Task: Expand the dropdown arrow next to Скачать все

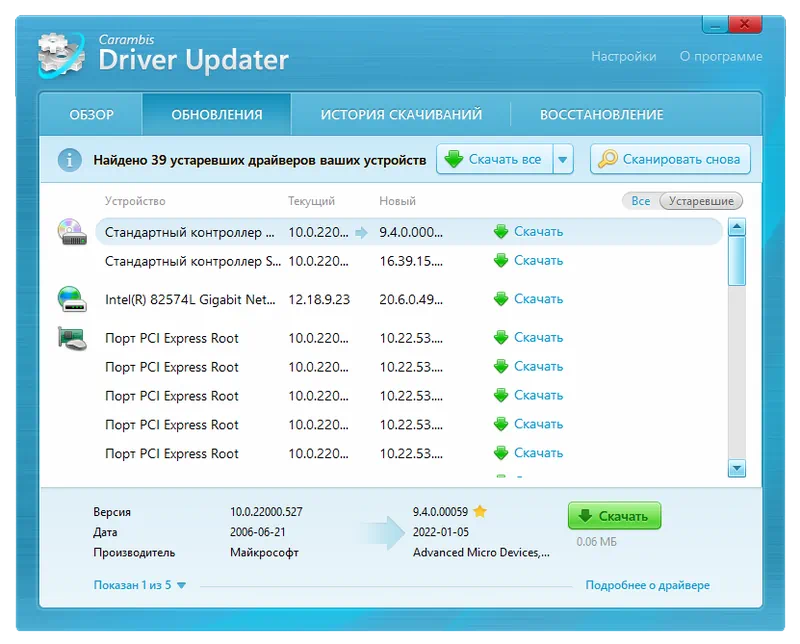Action: click(x=563, y=159)
